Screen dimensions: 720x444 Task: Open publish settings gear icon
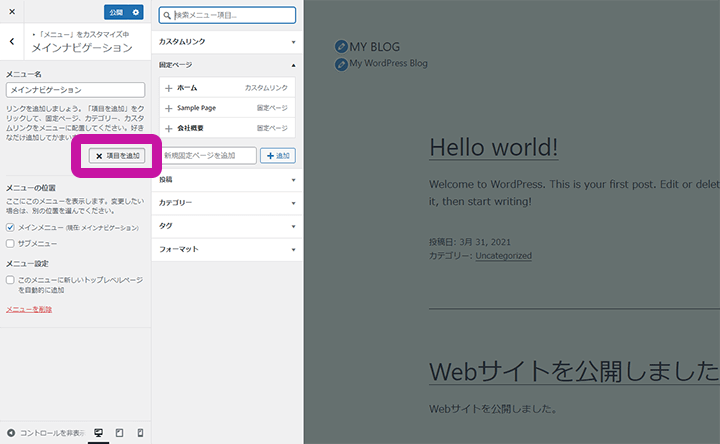136,12
